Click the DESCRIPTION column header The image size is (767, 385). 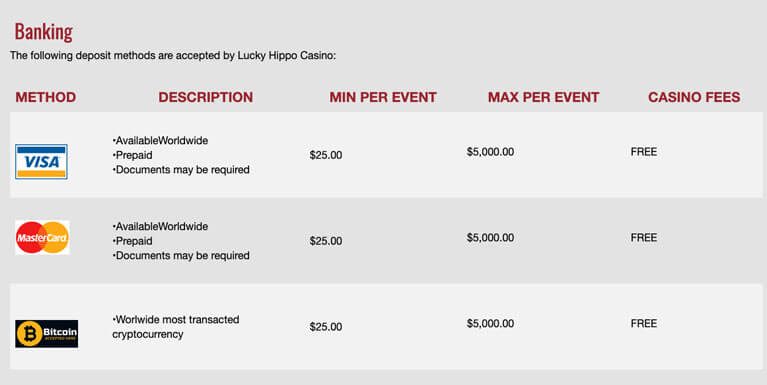[205, 97]
